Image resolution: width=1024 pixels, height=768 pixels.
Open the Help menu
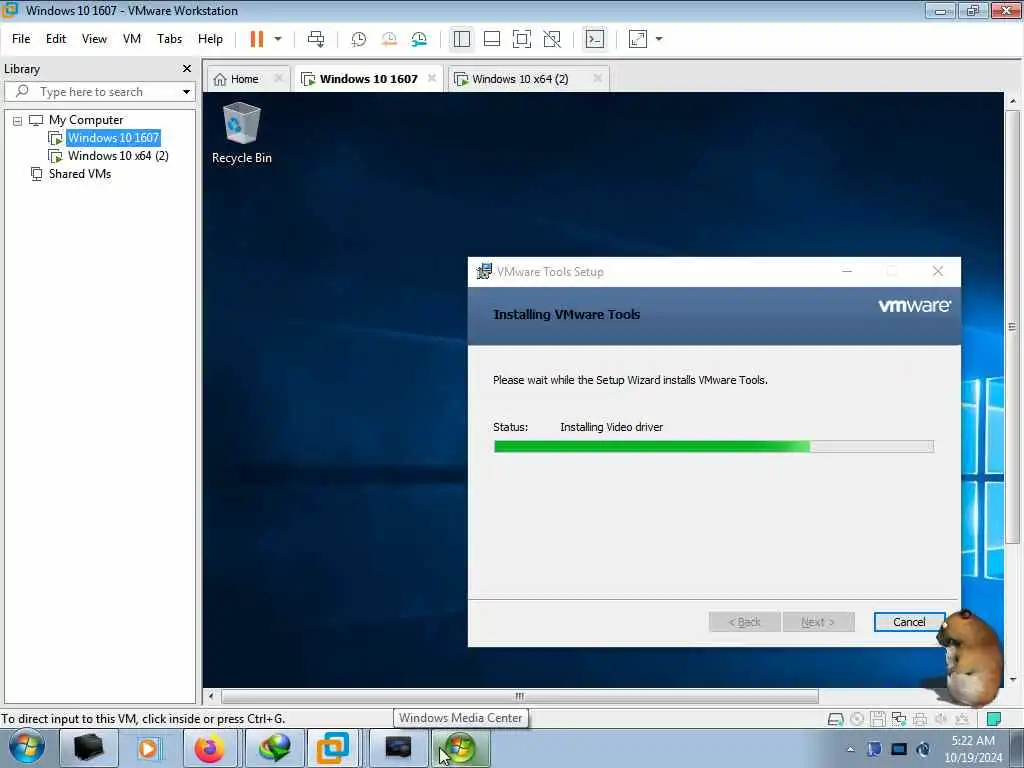pyautogui.click(x=210, y=39)
